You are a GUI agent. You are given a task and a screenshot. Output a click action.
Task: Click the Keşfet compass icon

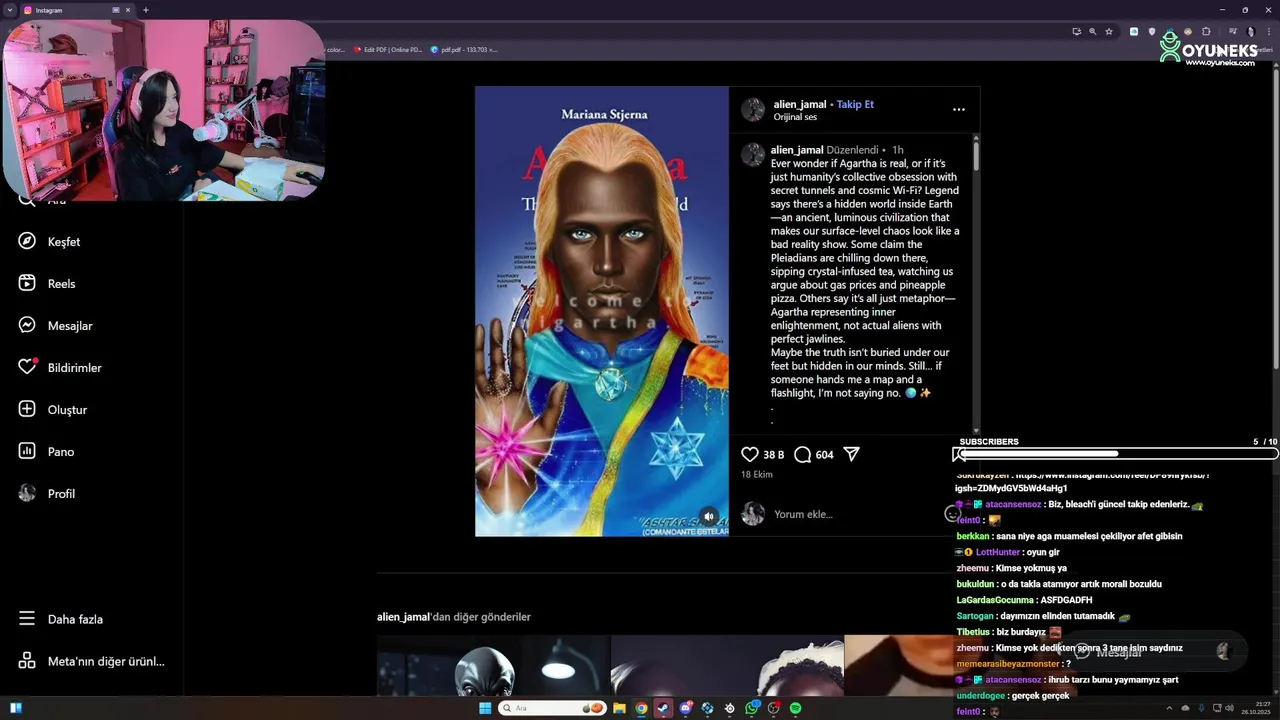27,241
